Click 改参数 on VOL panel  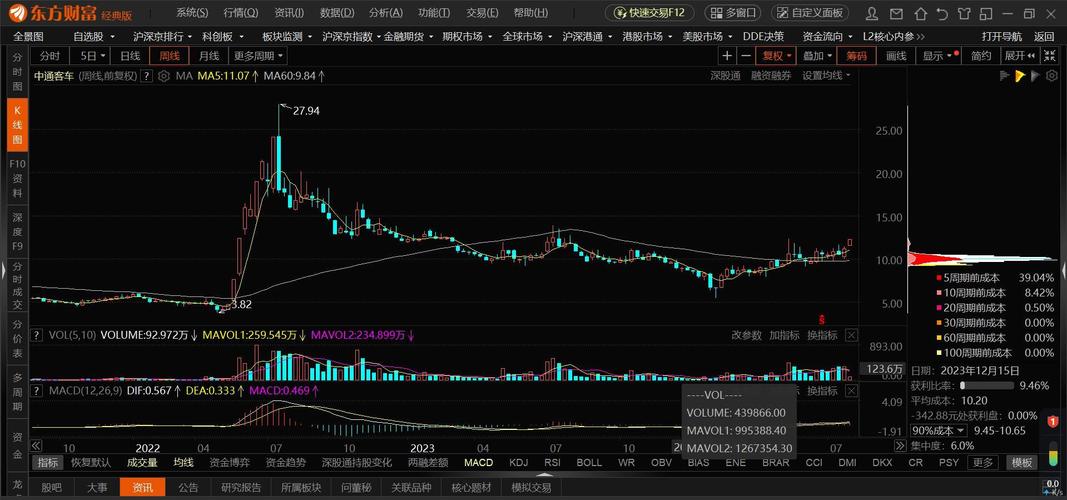[747, 335]
